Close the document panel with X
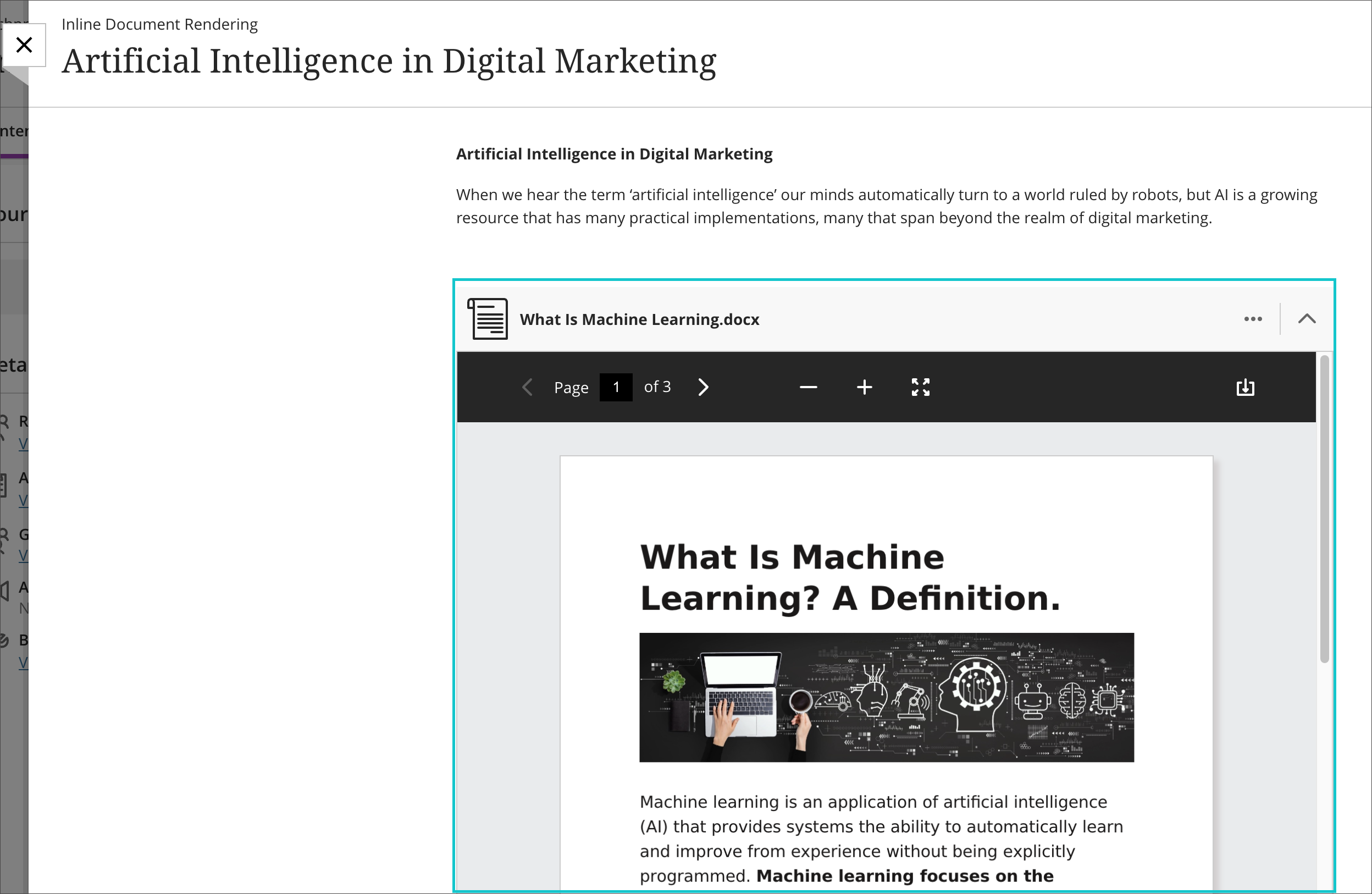 point(24,45)
